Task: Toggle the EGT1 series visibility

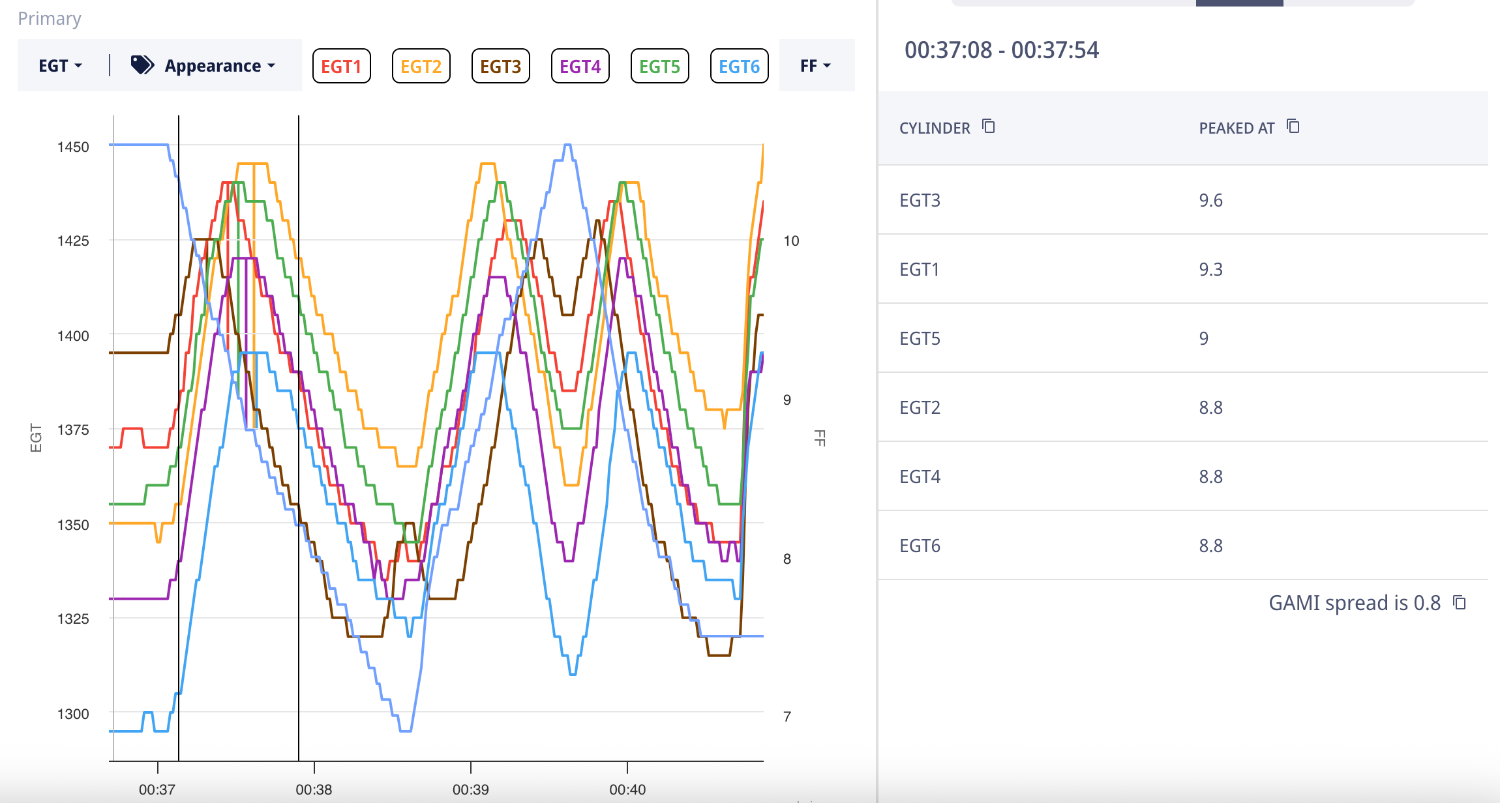Action: tap(341, 66)
